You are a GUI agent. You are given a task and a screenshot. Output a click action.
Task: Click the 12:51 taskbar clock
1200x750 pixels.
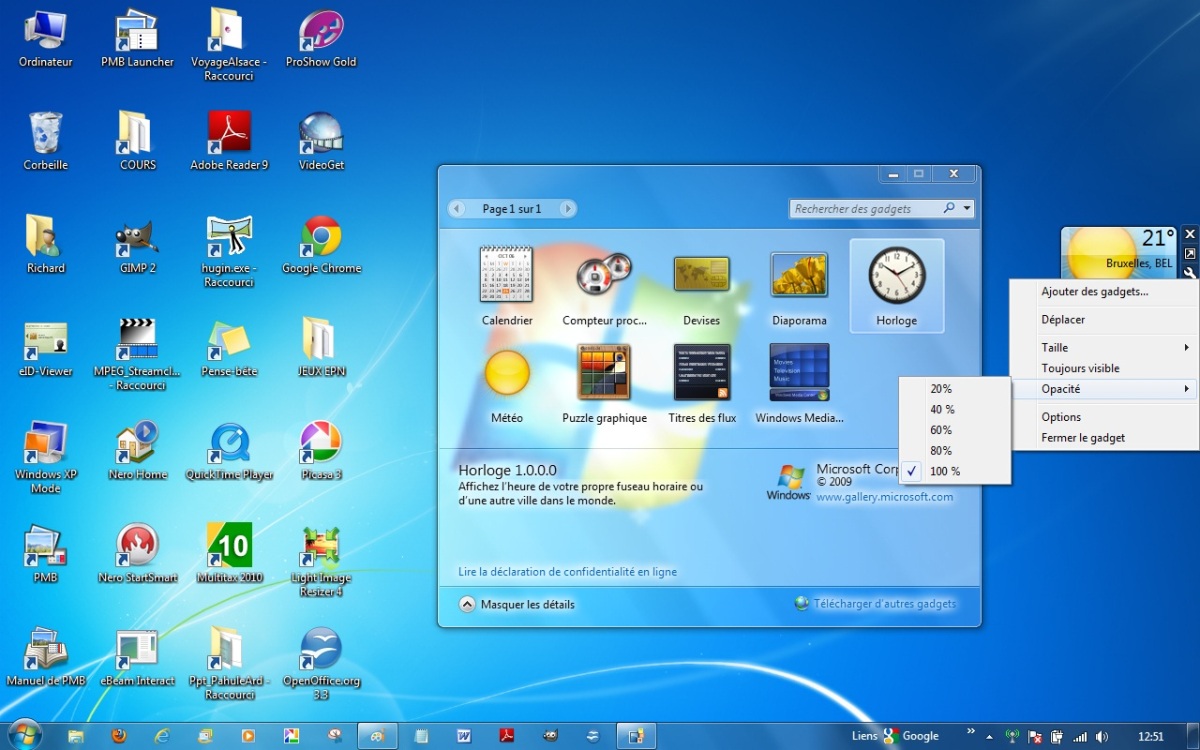(1151, 736)
